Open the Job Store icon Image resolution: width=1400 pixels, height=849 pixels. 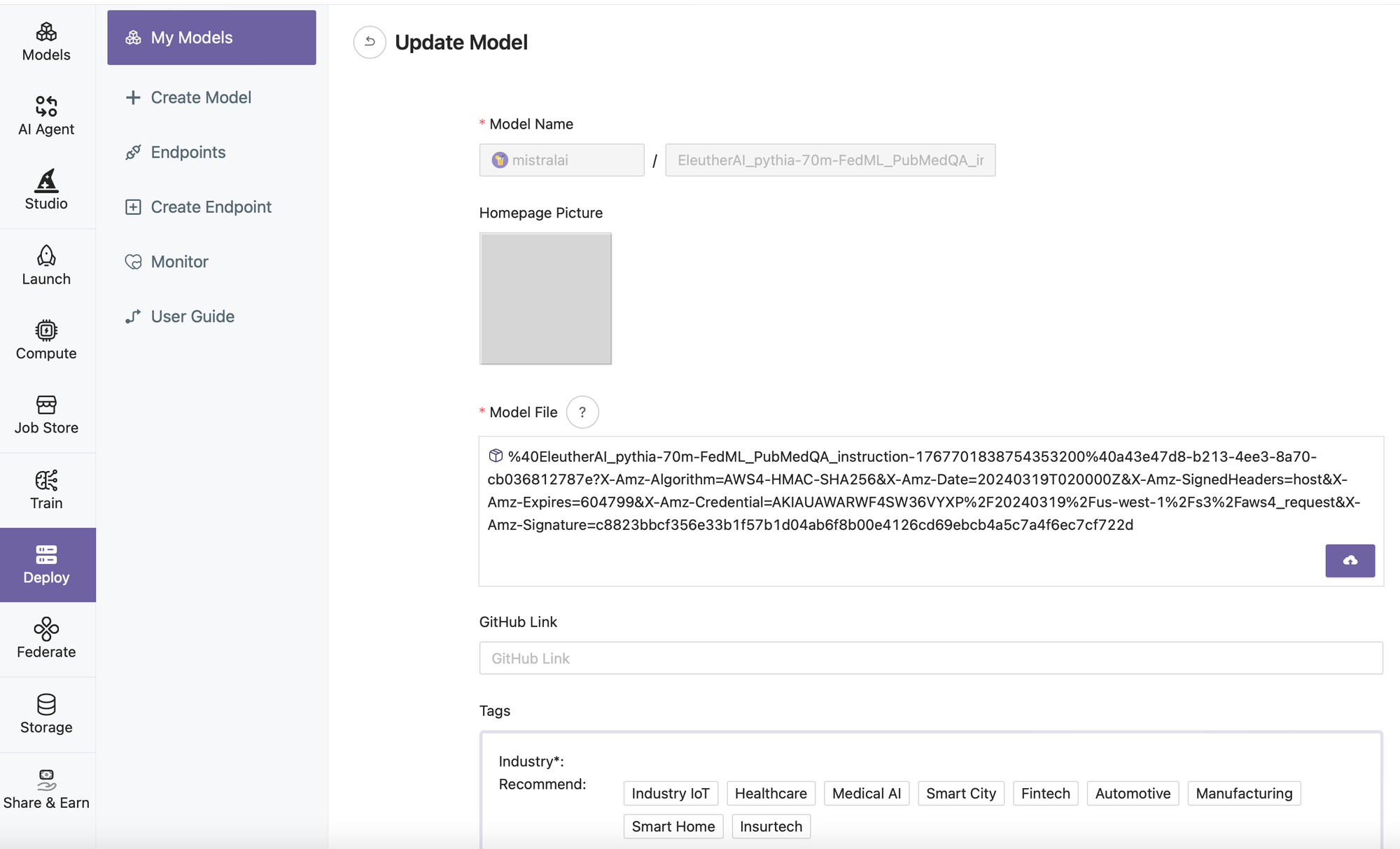[46, 405]
